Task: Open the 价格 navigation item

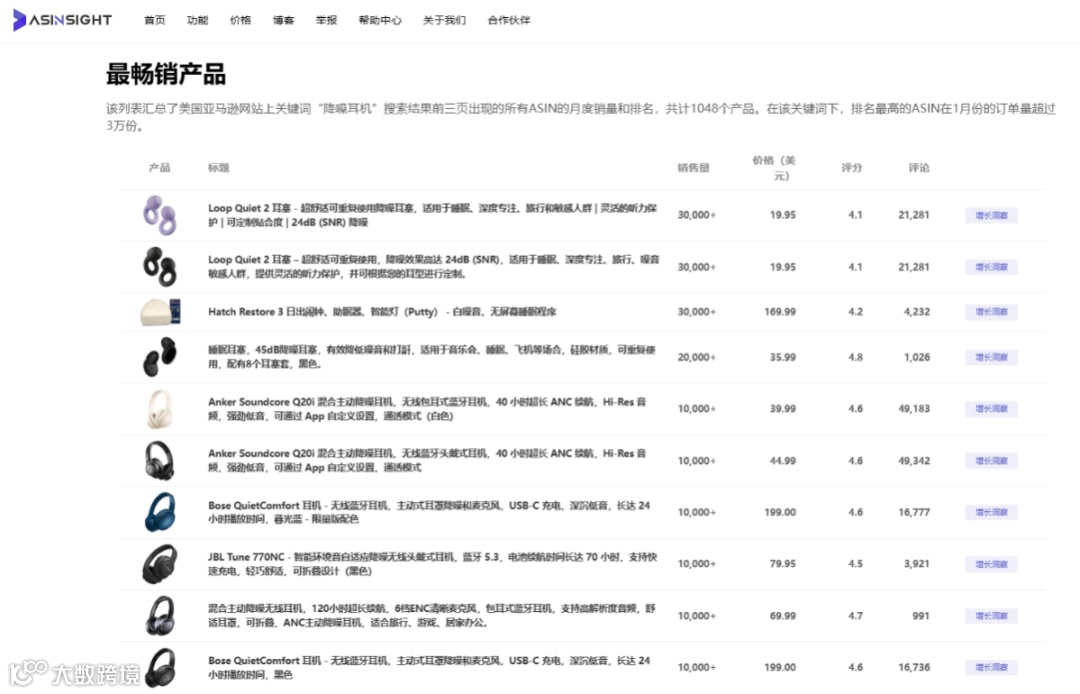Action: click(240, 20)
